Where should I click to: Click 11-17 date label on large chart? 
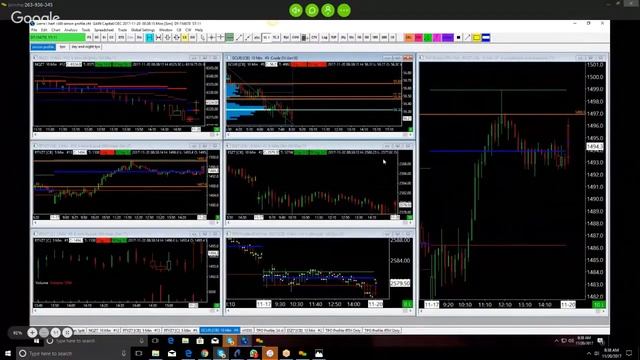(431, 304)
